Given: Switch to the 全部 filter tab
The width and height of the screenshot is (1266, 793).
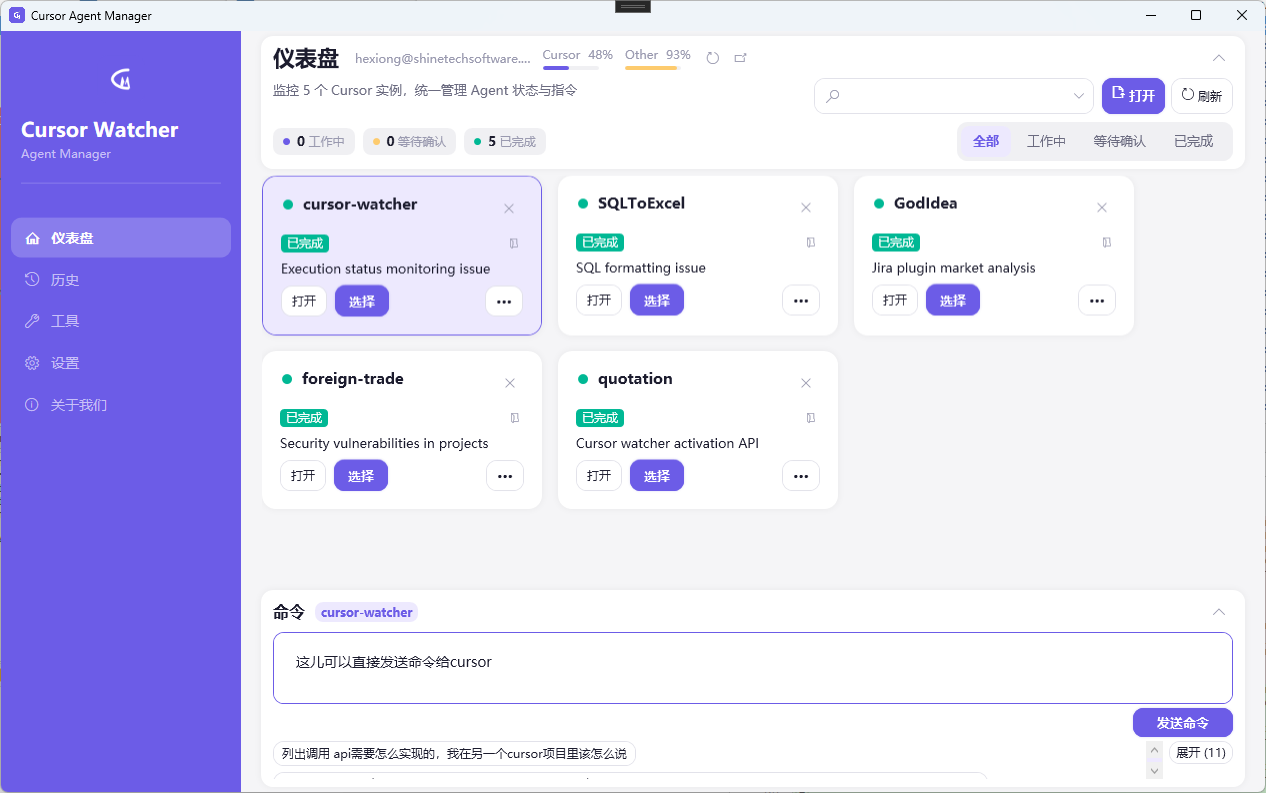Looking at the screenshot, I should pos(986,141).
